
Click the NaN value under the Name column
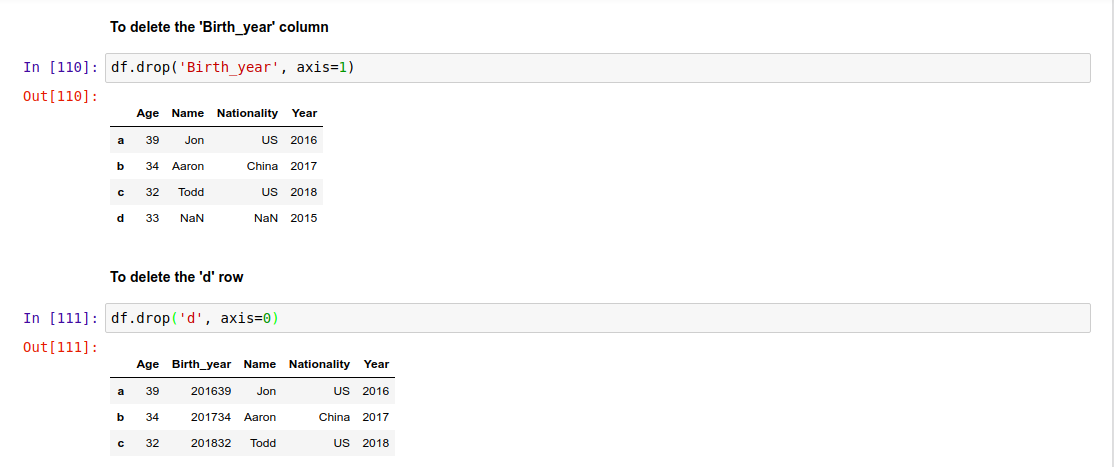tap(191, 218)
